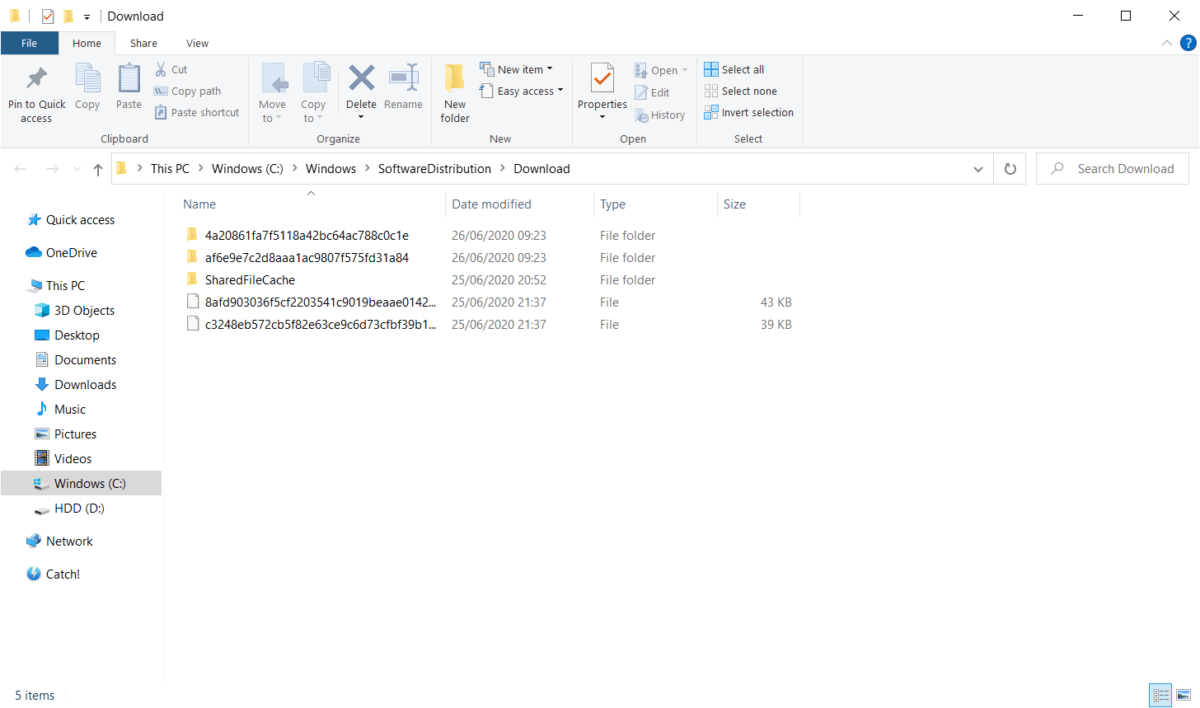Go up one folder level

pos(97,169)
